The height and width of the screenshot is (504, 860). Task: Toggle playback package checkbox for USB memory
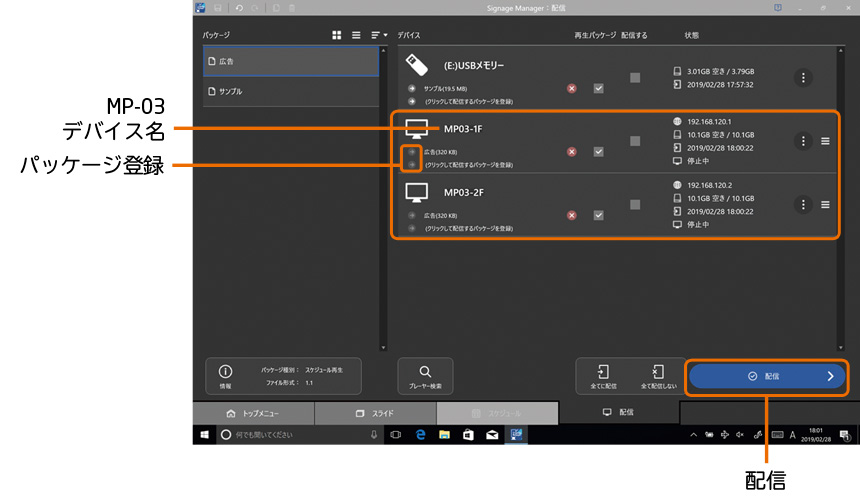click(x=598, y=88)
